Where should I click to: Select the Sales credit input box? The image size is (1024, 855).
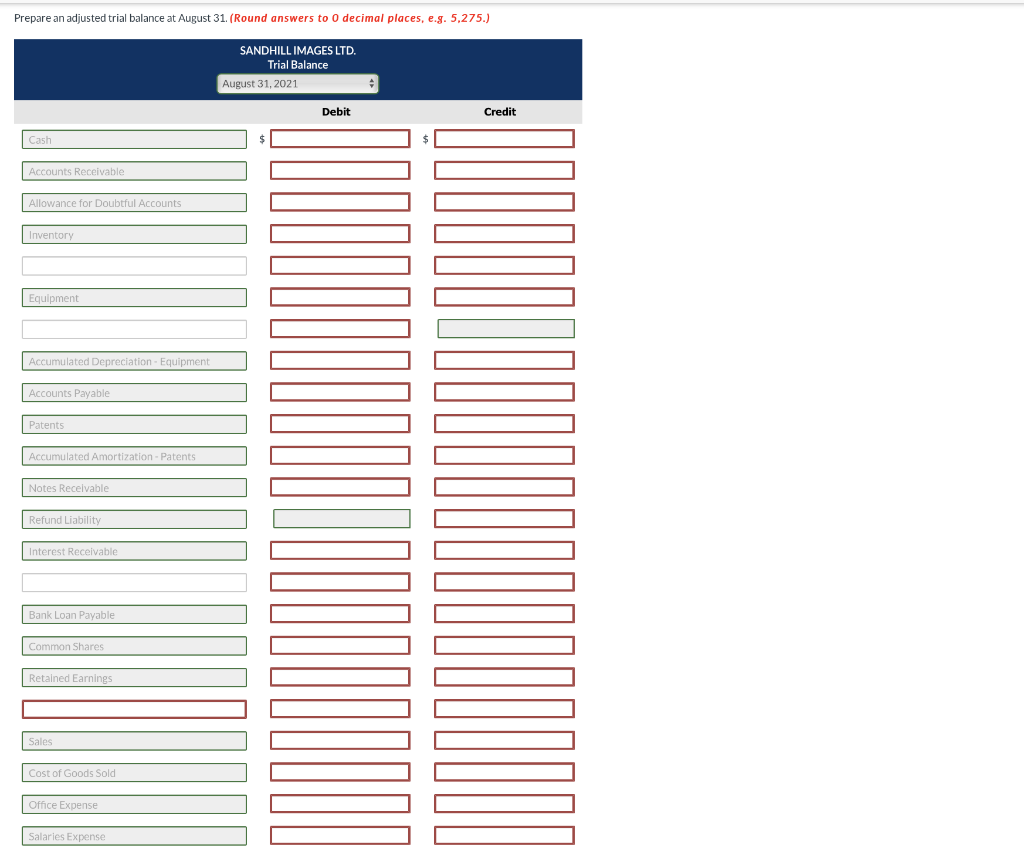(504, 741)
